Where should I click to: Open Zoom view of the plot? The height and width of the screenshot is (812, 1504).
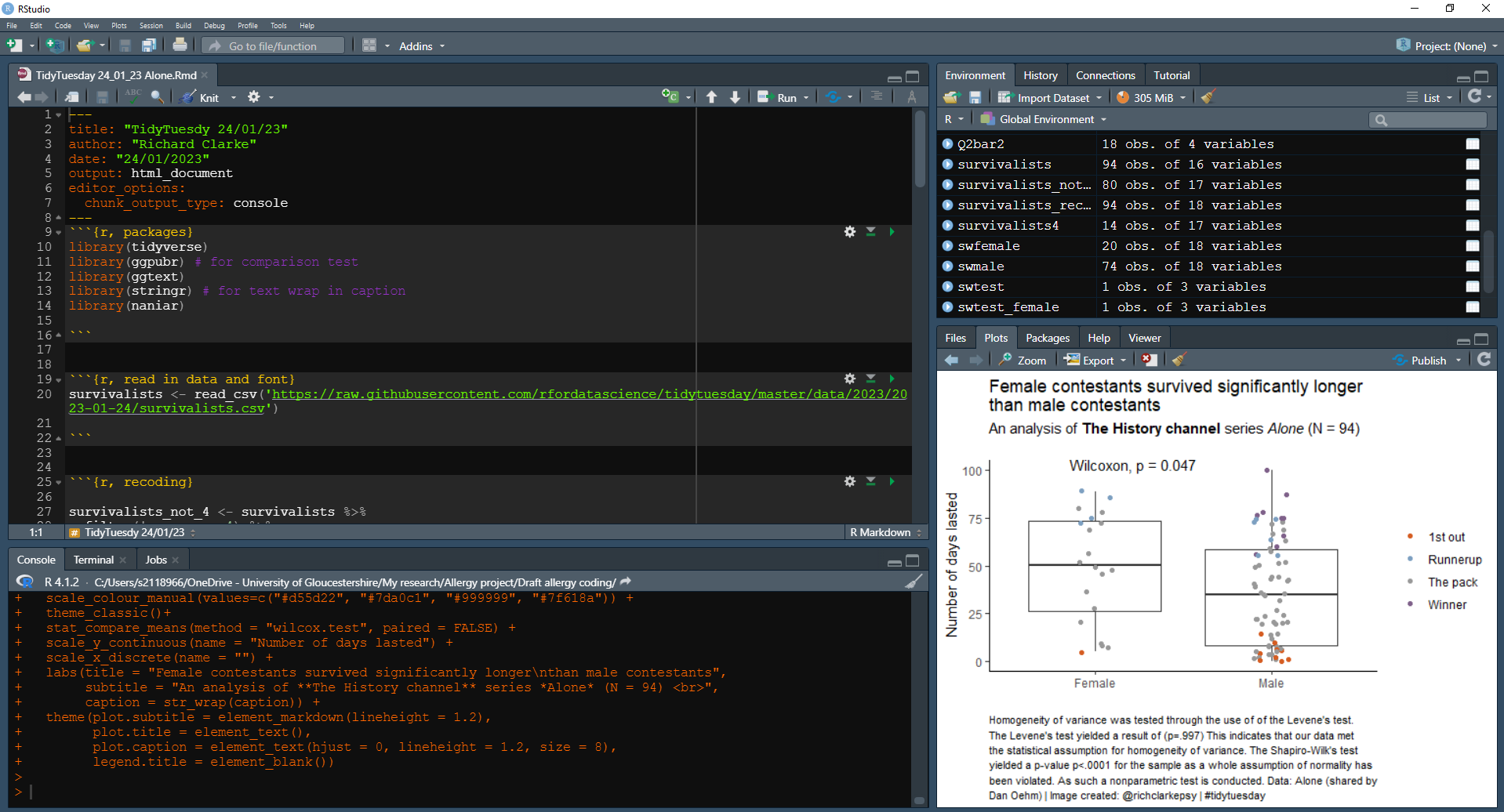1023,360
